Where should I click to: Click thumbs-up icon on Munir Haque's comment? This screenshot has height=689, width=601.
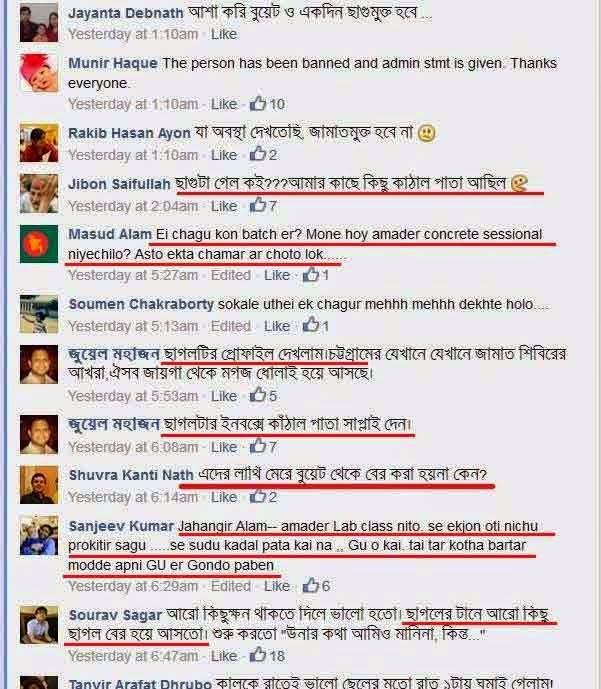(x=258, y=103)
